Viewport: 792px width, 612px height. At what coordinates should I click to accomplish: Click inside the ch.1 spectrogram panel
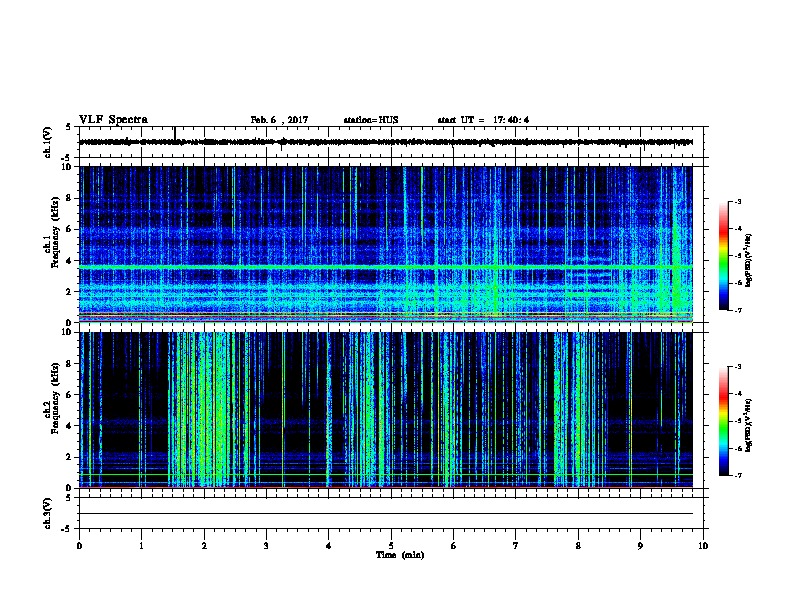(385, 244)
